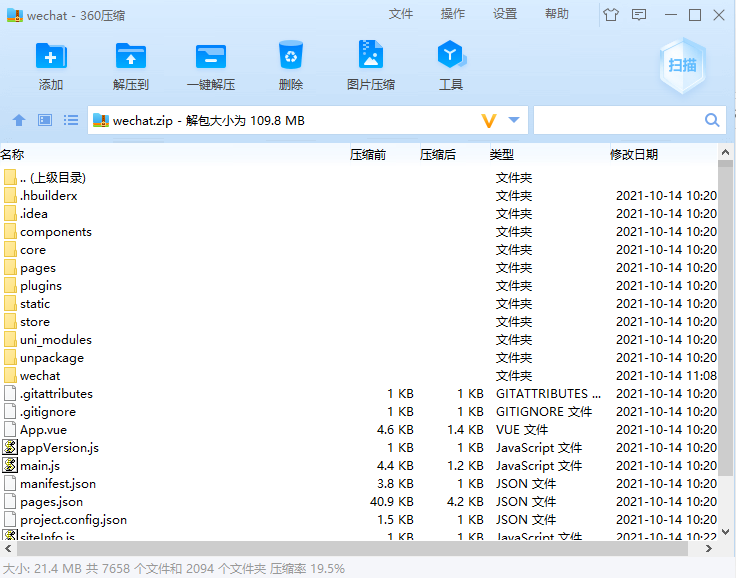Select the store folder row

[x=359, y=322]
